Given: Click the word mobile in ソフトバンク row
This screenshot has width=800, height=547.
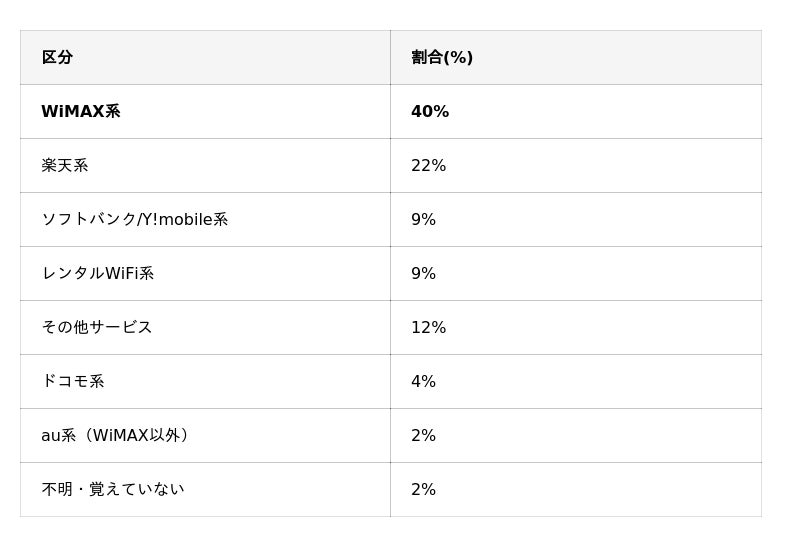Looking at the screenshot, I should [185, 220].
